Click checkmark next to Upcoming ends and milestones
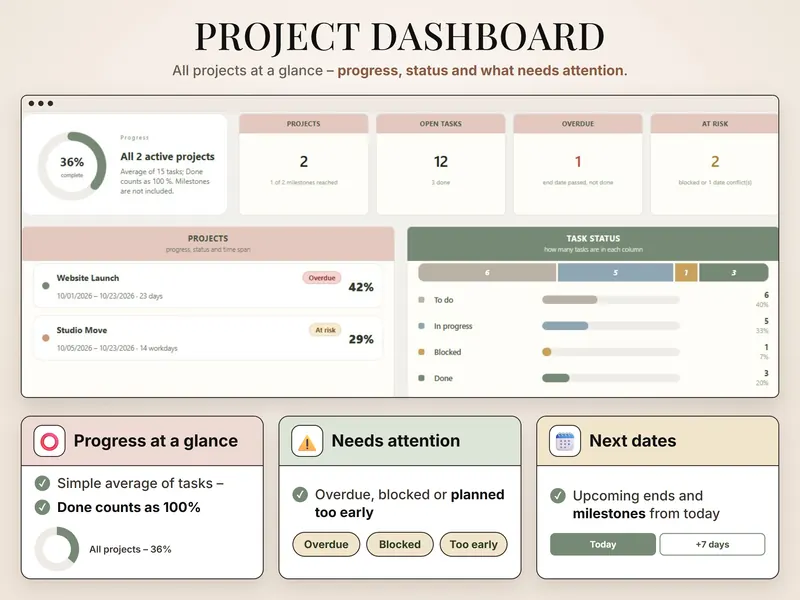The height and width of the screenshot is (600, 800). (558, 495)
